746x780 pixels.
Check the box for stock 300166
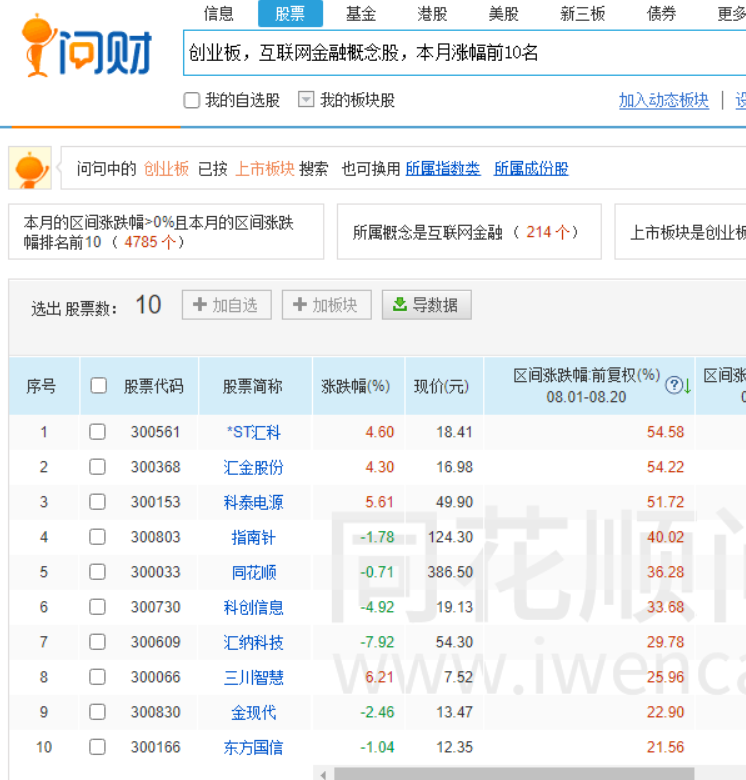97,747
